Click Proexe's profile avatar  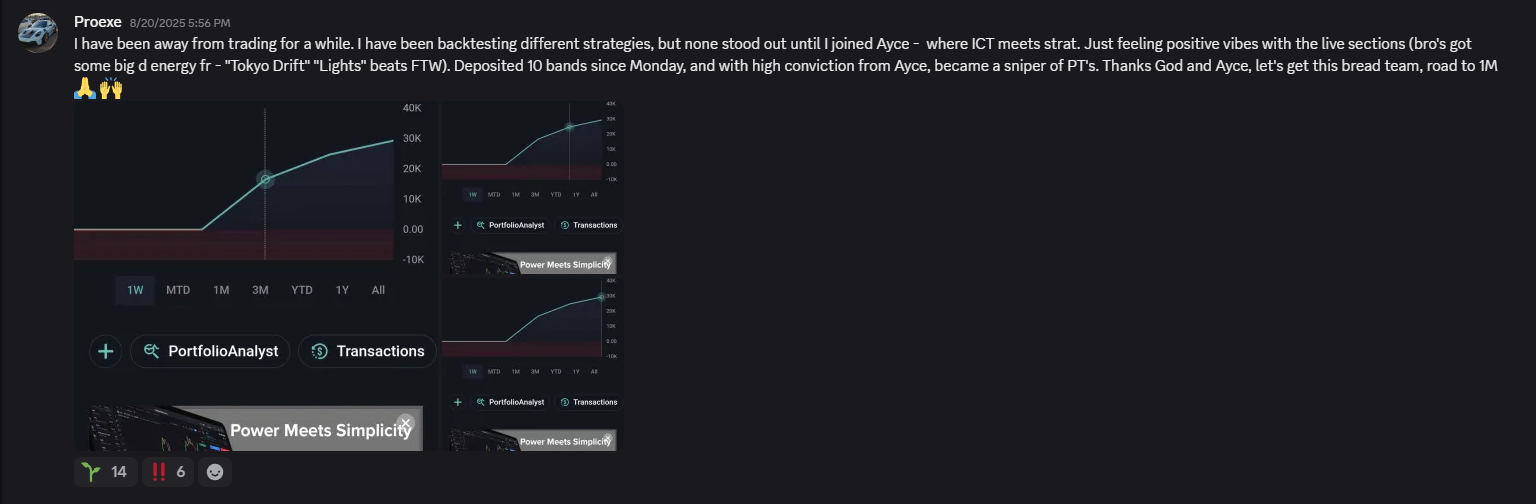[x=36, y=33]
